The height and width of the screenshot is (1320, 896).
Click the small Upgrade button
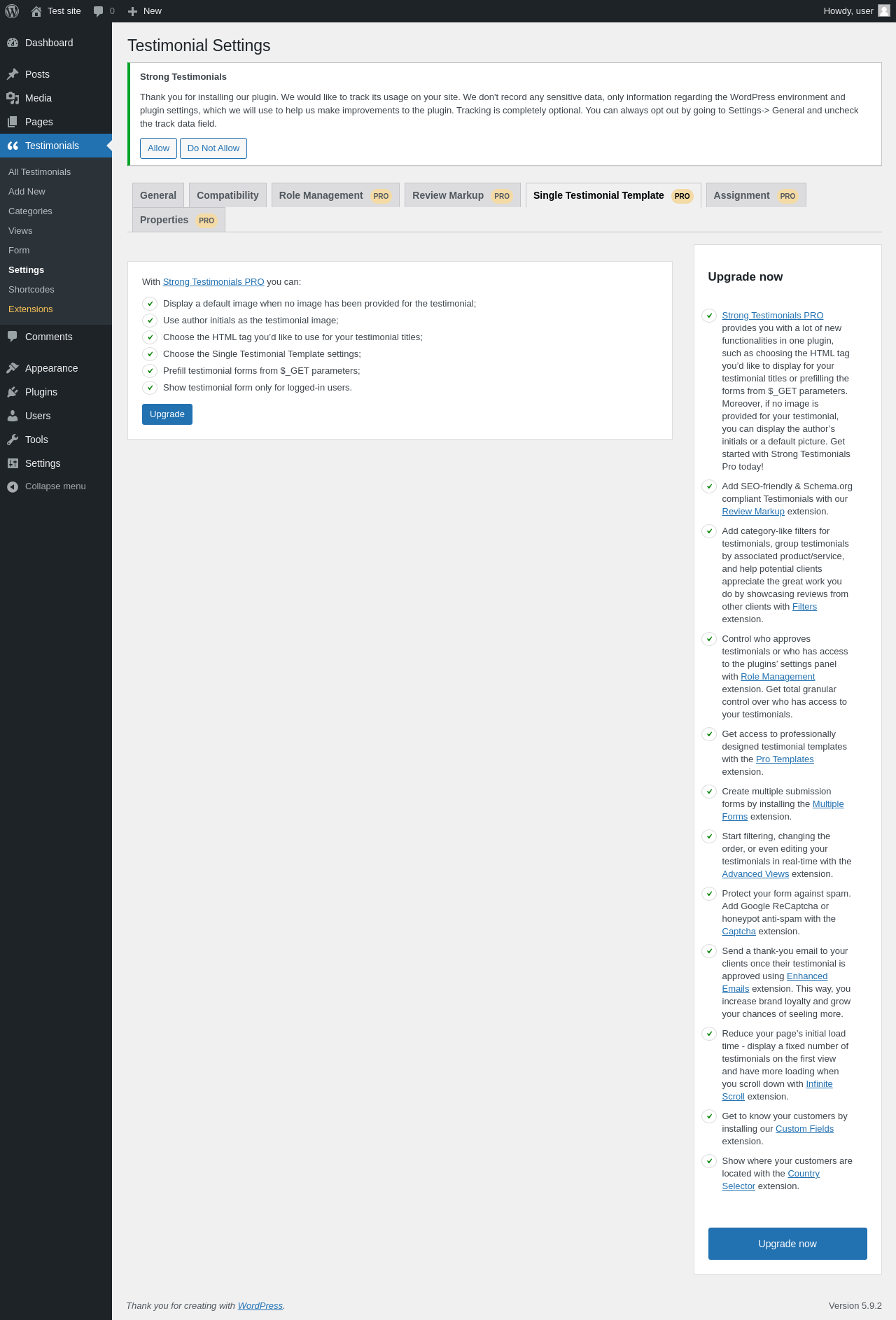click(x=167, y=414)
